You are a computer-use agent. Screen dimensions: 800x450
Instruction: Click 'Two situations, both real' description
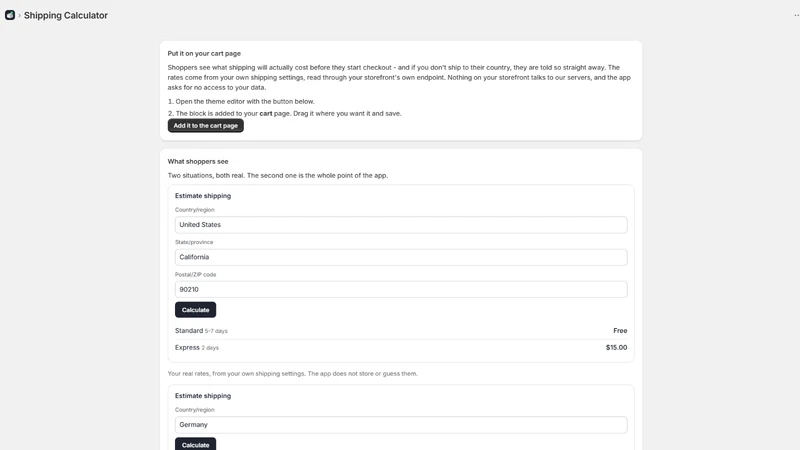278,176
